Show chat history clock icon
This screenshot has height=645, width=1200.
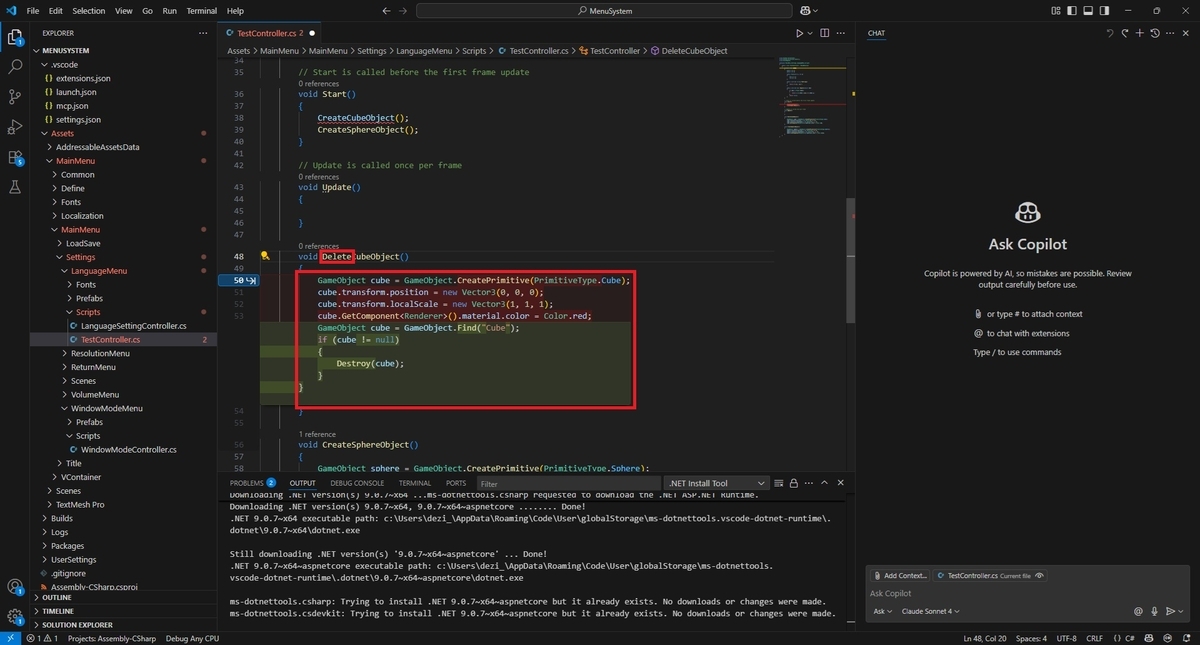(1155, 33)
